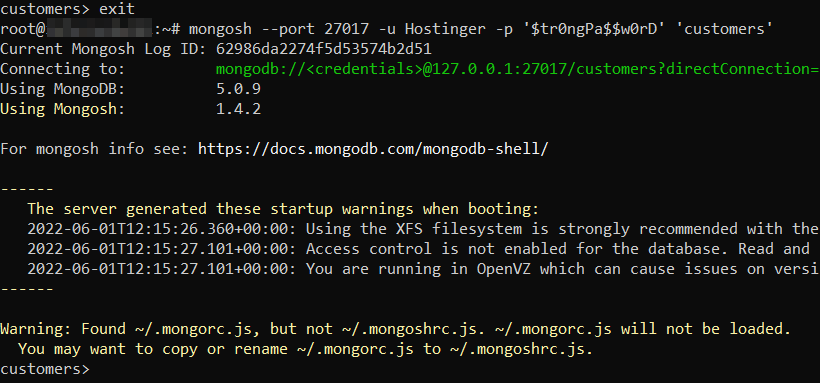Click the green mongodb connection string
820x383 pixels.
518,69
